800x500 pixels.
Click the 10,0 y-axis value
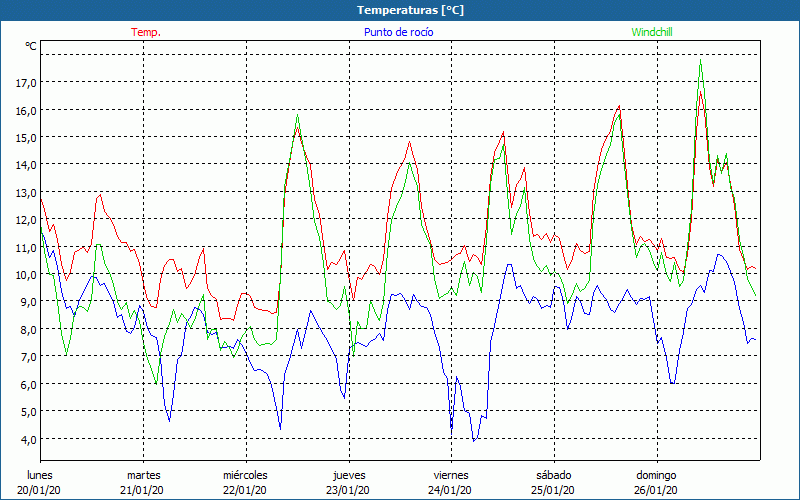[x=26, y=274]
